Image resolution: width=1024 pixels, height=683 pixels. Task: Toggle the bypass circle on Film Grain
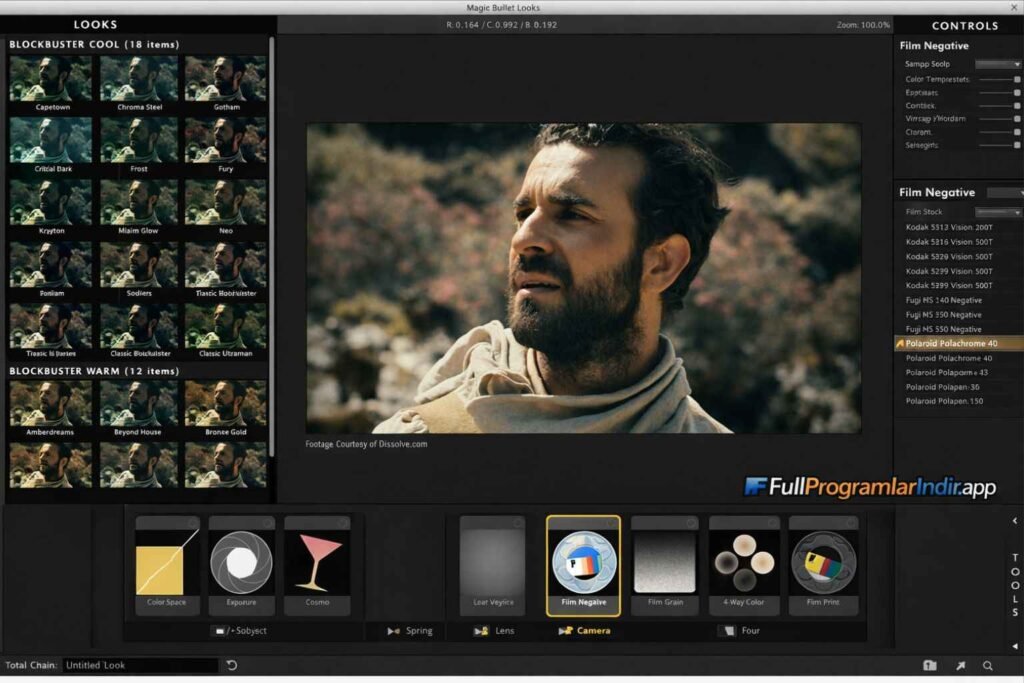(692, 522)
